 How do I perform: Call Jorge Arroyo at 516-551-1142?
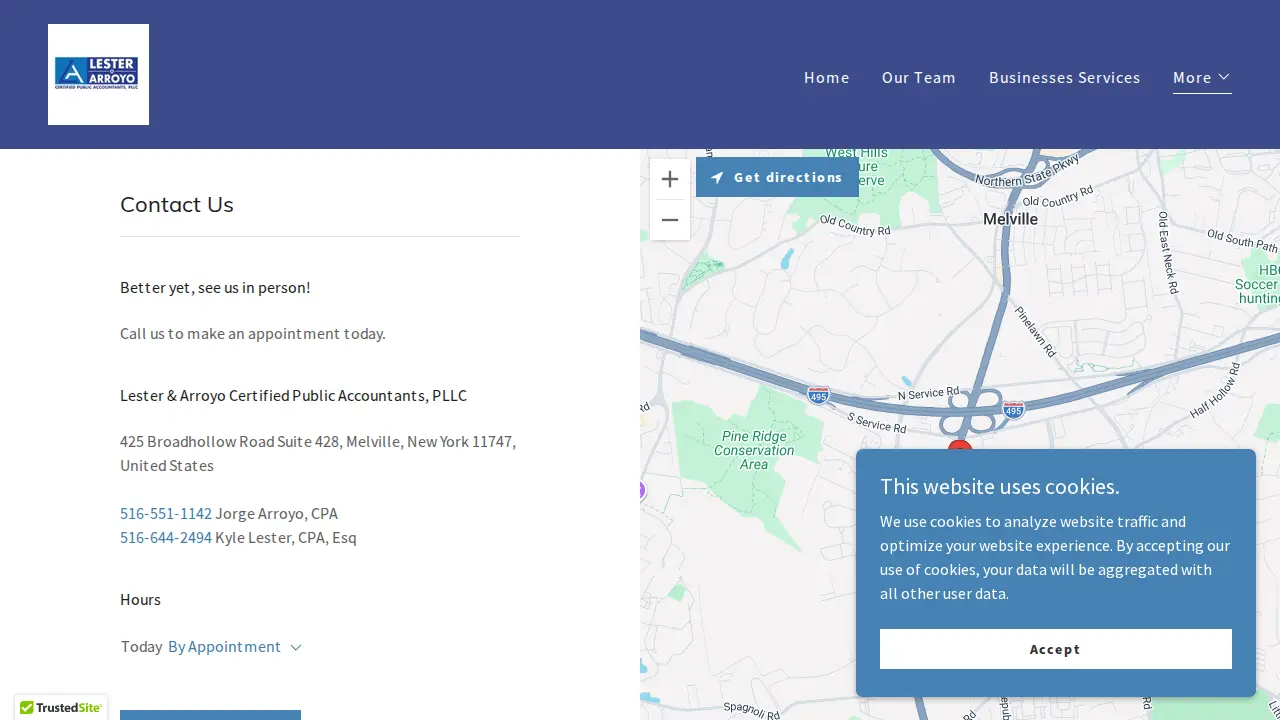coord(166,513)
